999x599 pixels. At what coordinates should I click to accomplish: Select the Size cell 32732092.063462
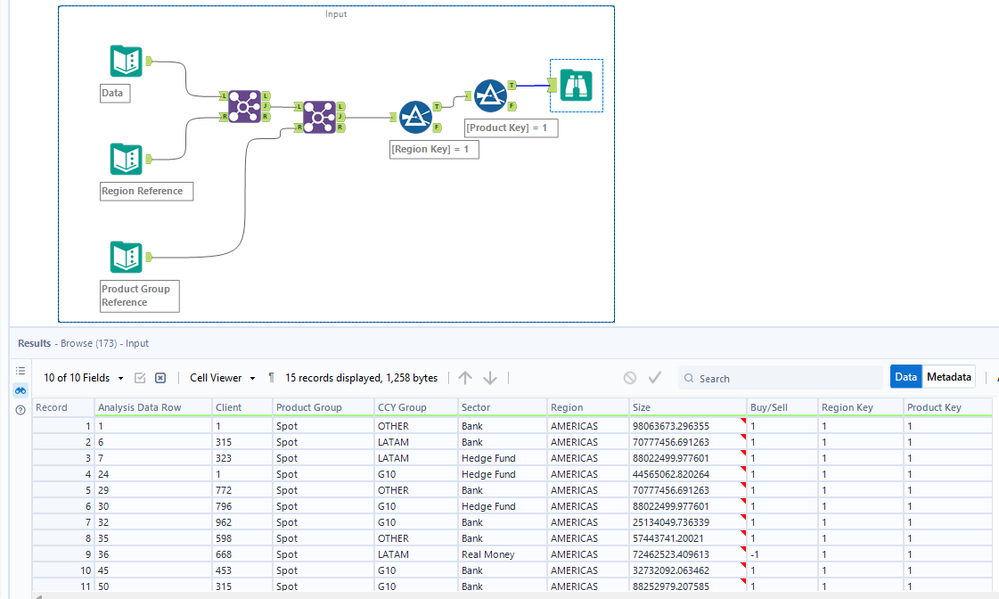[687, 570]
